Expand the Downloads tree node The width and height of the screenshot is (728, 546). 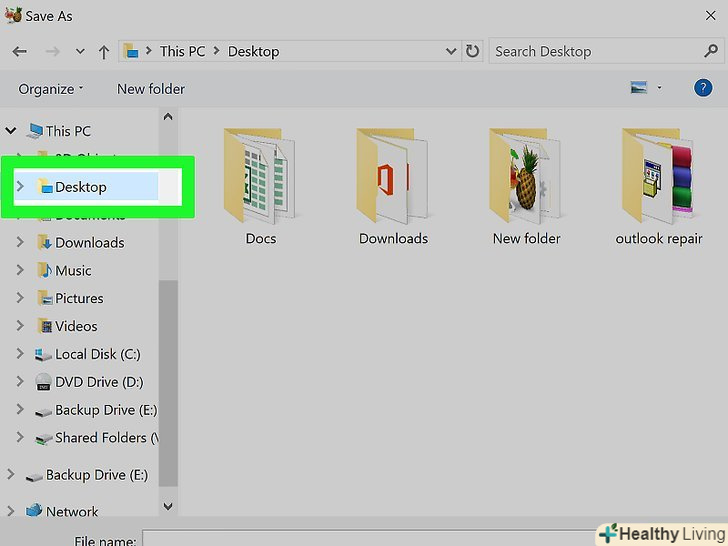coord(20,242)
